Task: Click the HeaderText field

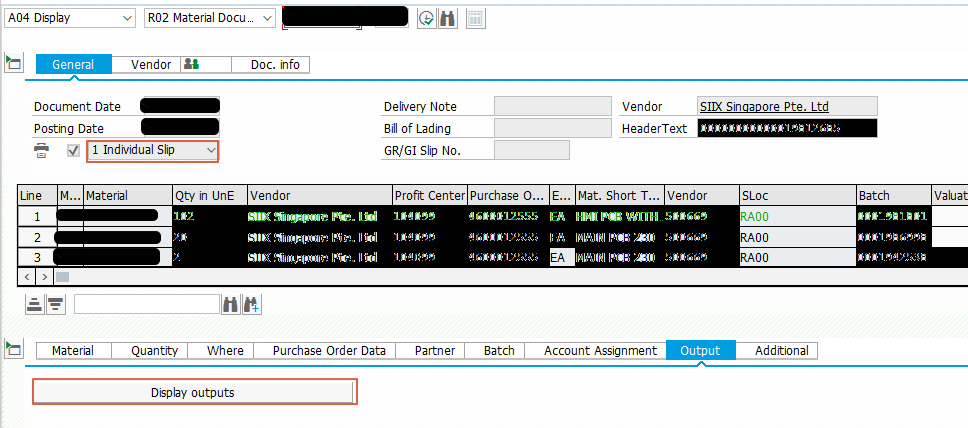Action: tap(787, 128)
